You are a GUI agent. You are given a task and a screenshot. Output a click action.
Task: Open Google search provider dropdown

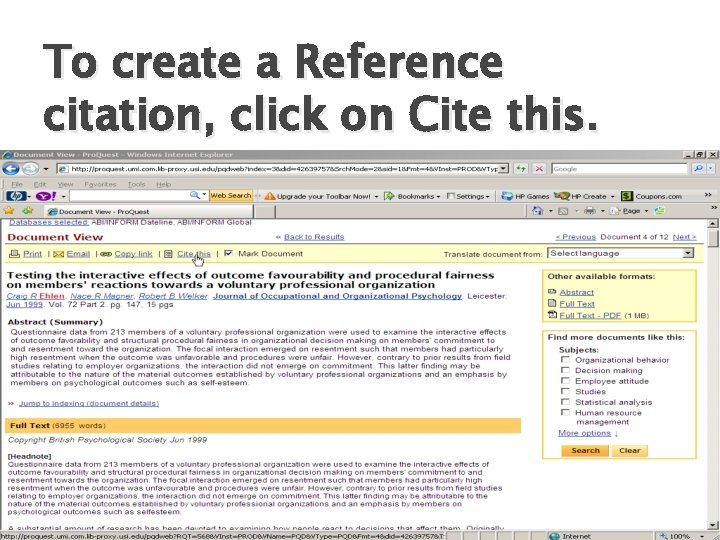(x=711, y=169)
